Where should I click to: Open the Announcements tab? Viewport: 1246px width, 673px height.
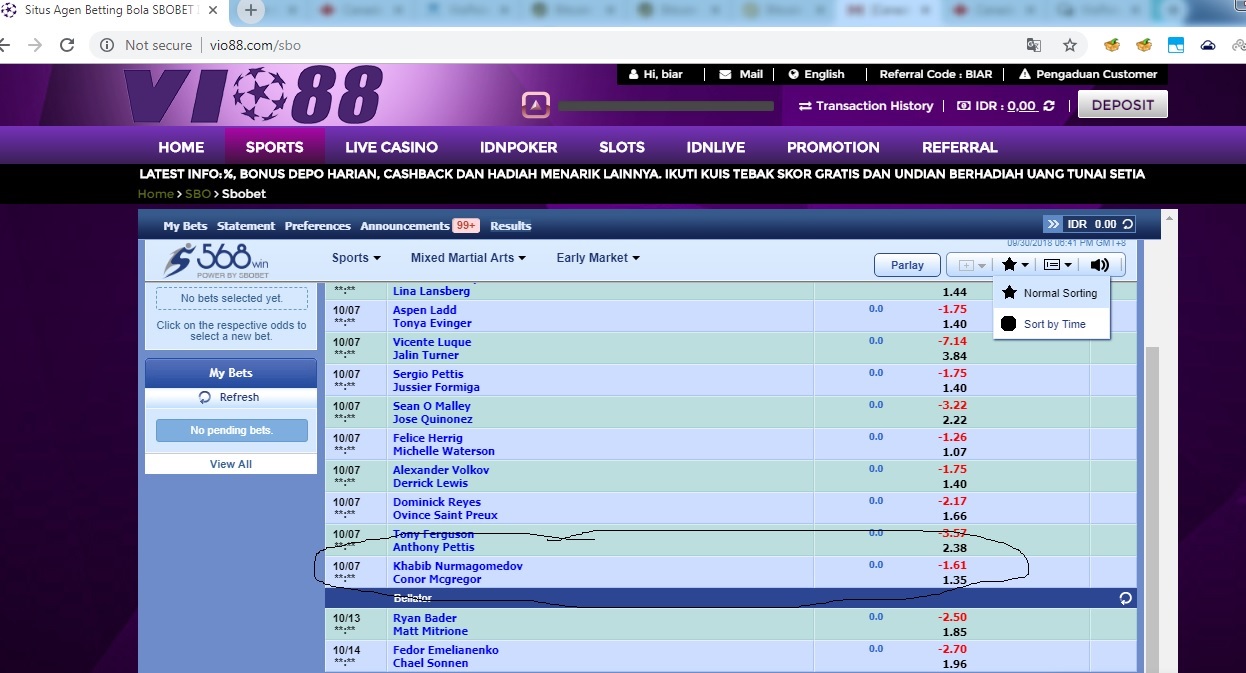pyautogui.click(x=405, y=226)
